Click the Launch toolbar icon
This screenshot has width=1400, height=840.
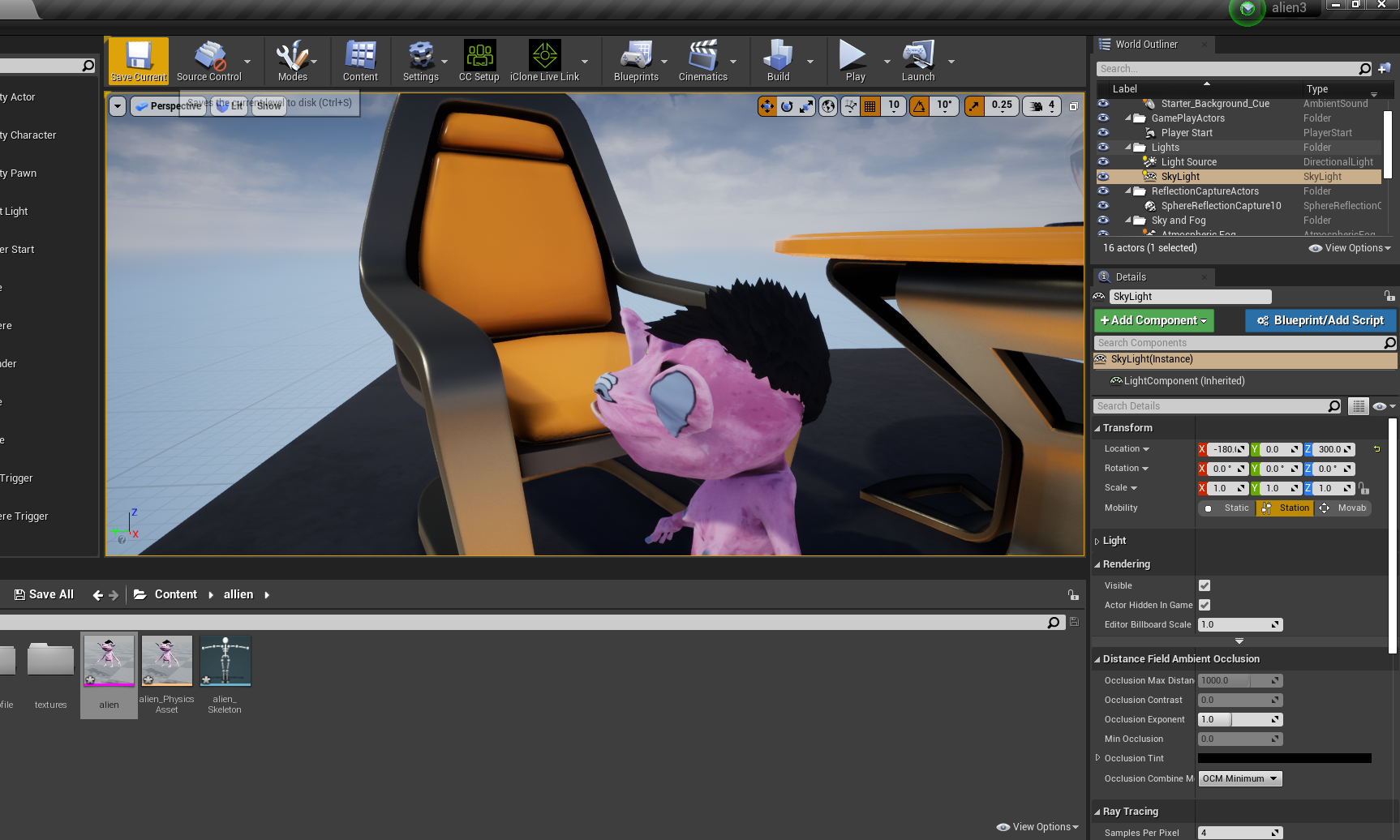[918, 60]
